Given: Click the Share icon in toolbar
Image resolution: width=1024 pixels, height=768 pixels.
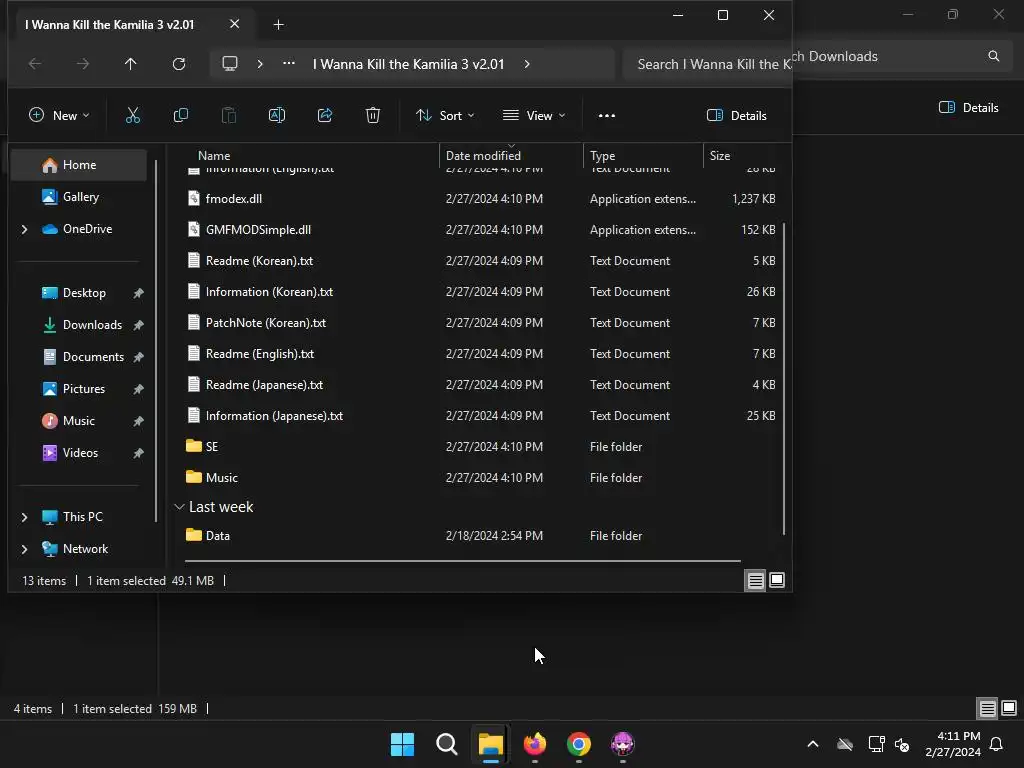Looking at the screenshot, I should point(325,116).
